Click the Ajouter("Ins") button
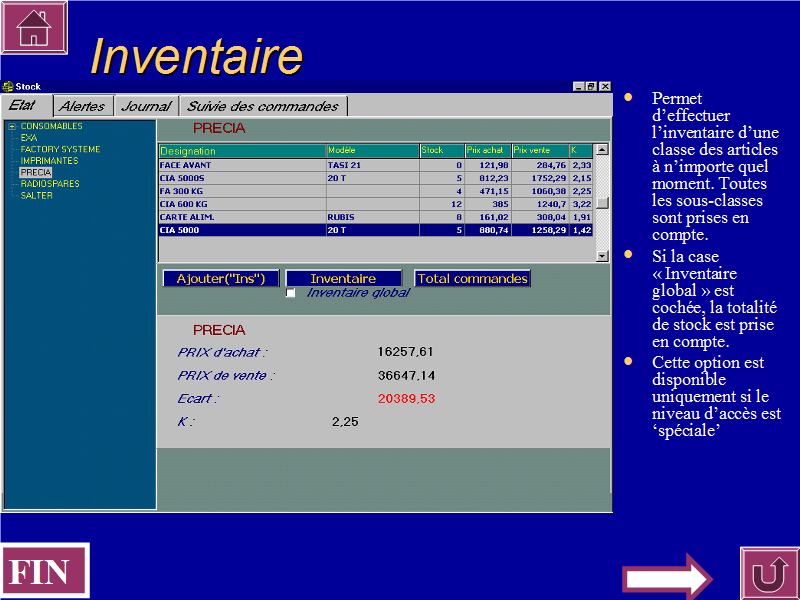 point(221,279)
